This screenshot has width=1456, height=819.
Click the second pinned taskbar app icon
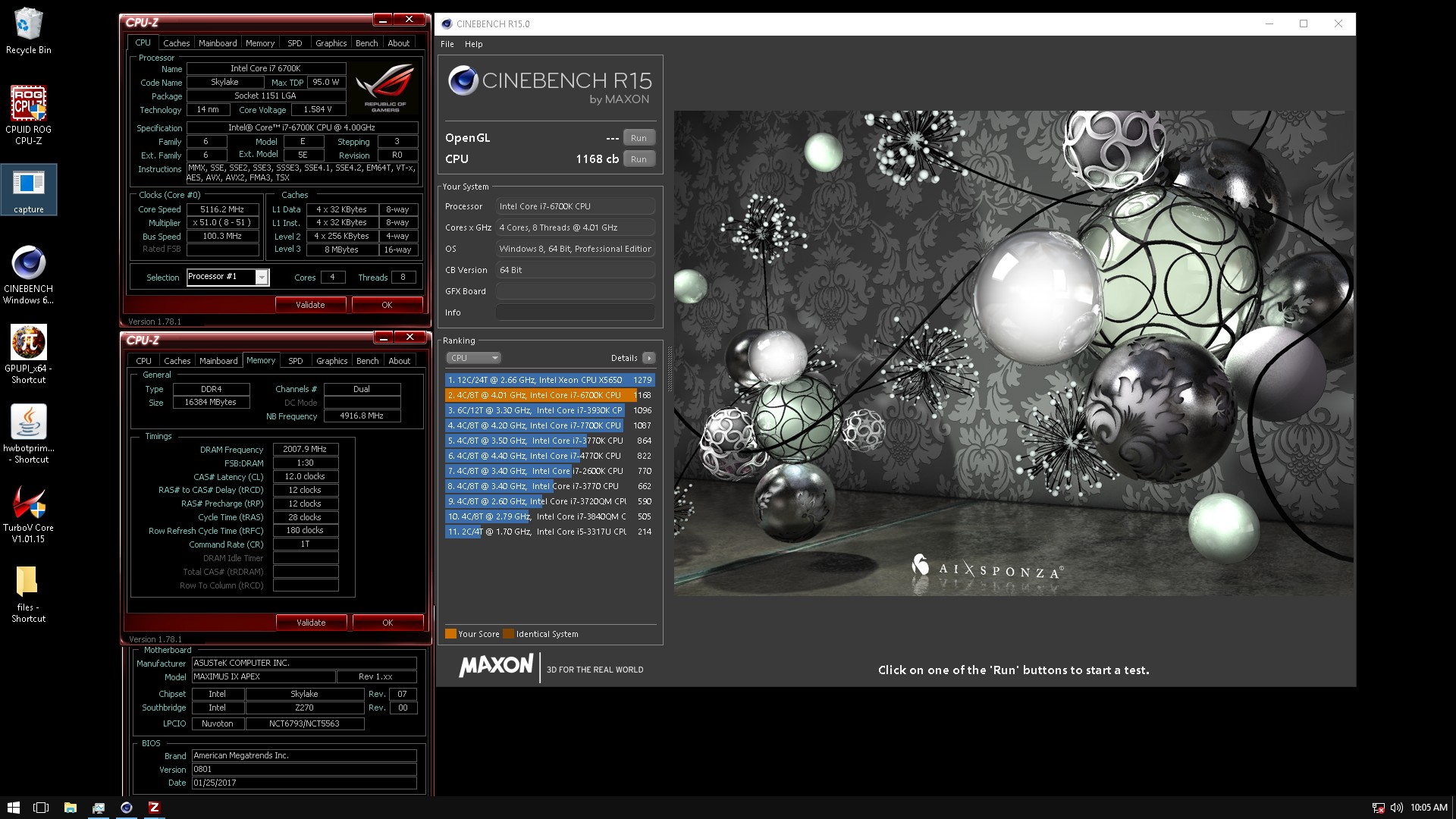[99, 808]
